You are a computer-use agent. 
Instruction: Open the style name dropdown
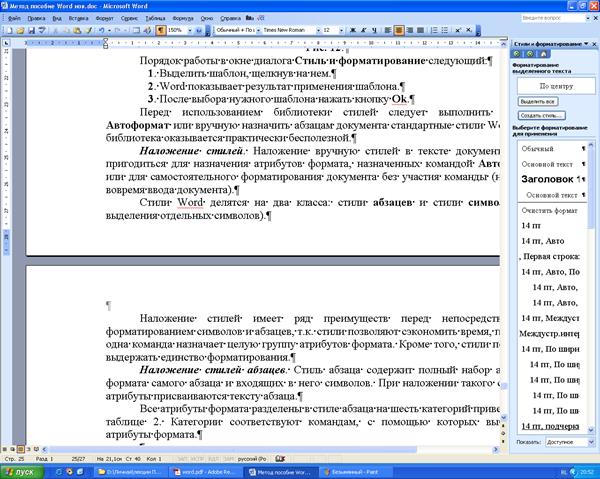259,30
